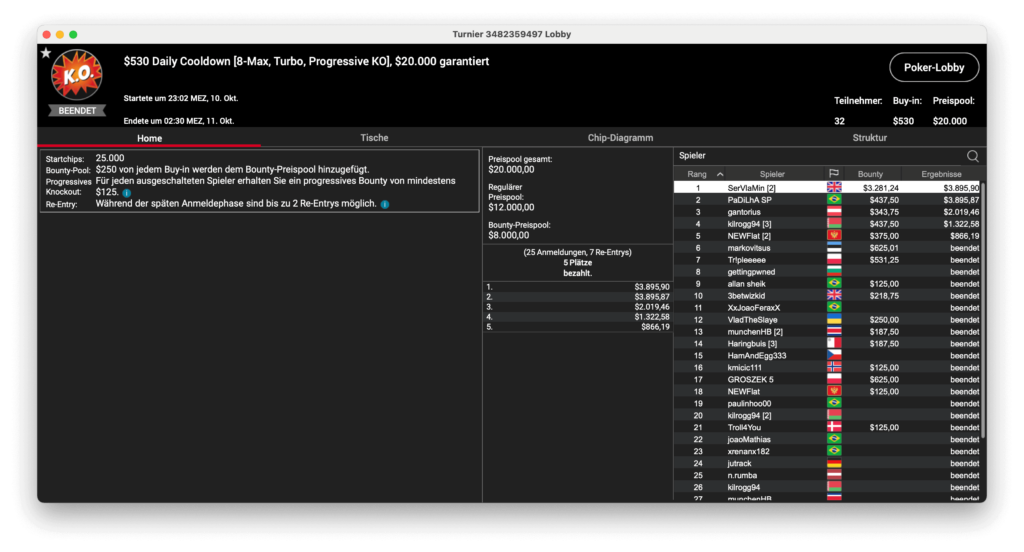1024x552 pixels.
Task: Click the Brazil flag beside PaDiLhA SP
Action: [833, 200]
